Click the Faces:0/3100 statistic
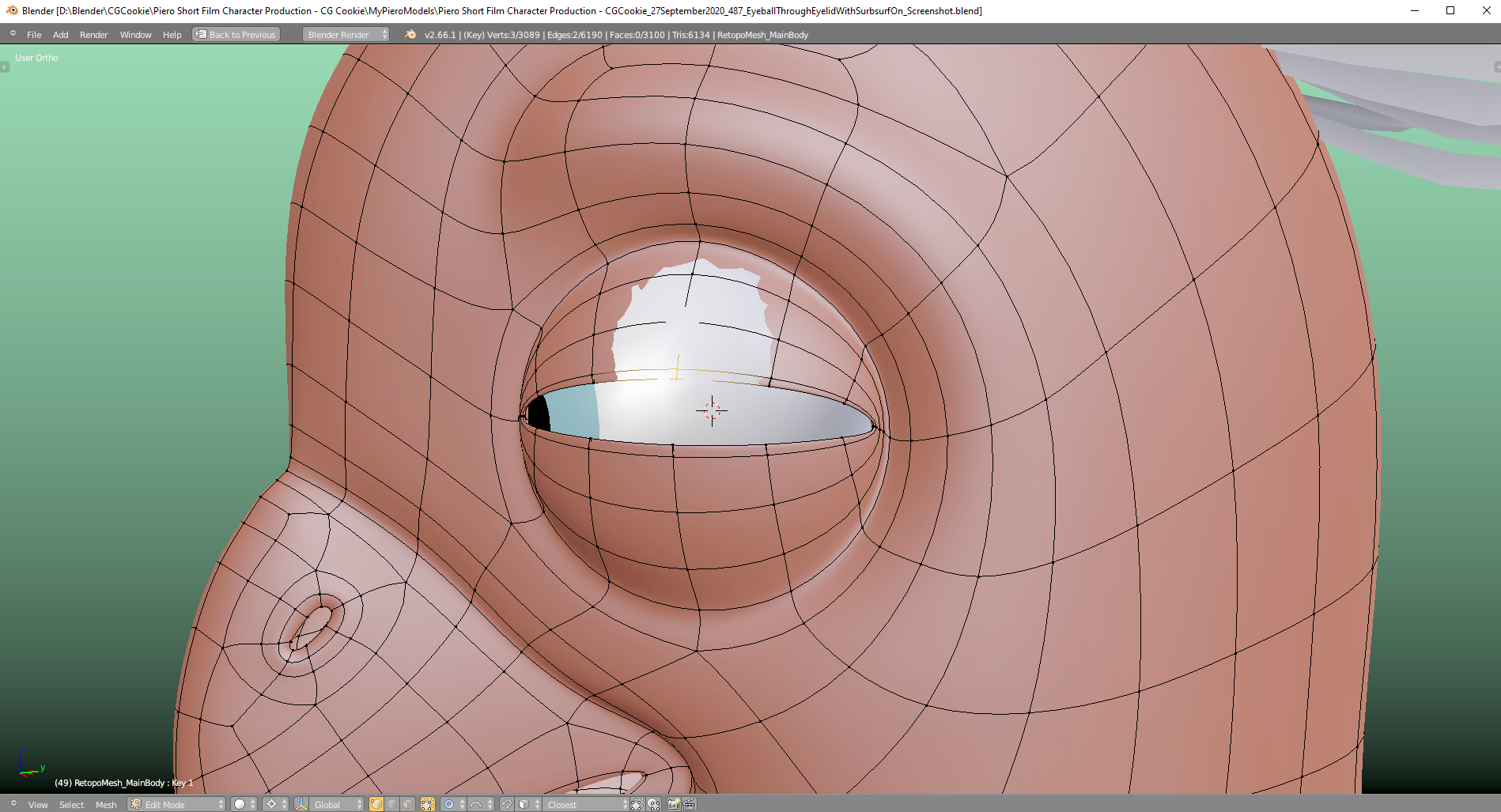The image size is (1501, 812). click(637, 35)
